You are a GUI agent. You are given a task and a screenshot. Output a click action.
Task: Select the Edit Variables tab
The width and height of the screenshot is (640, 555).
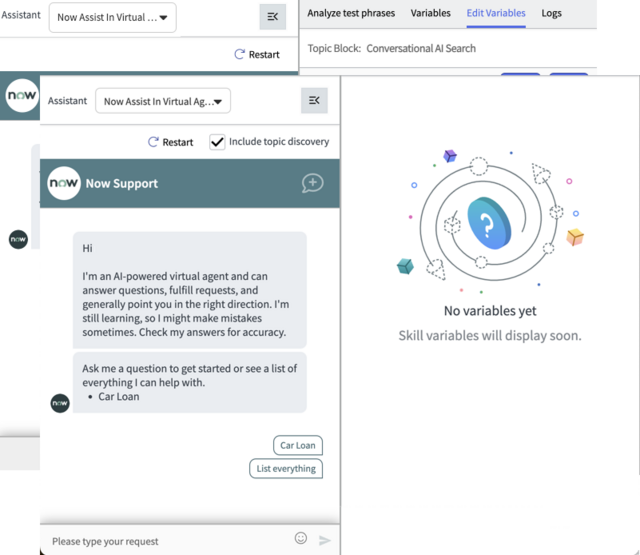tap(496, 13)
